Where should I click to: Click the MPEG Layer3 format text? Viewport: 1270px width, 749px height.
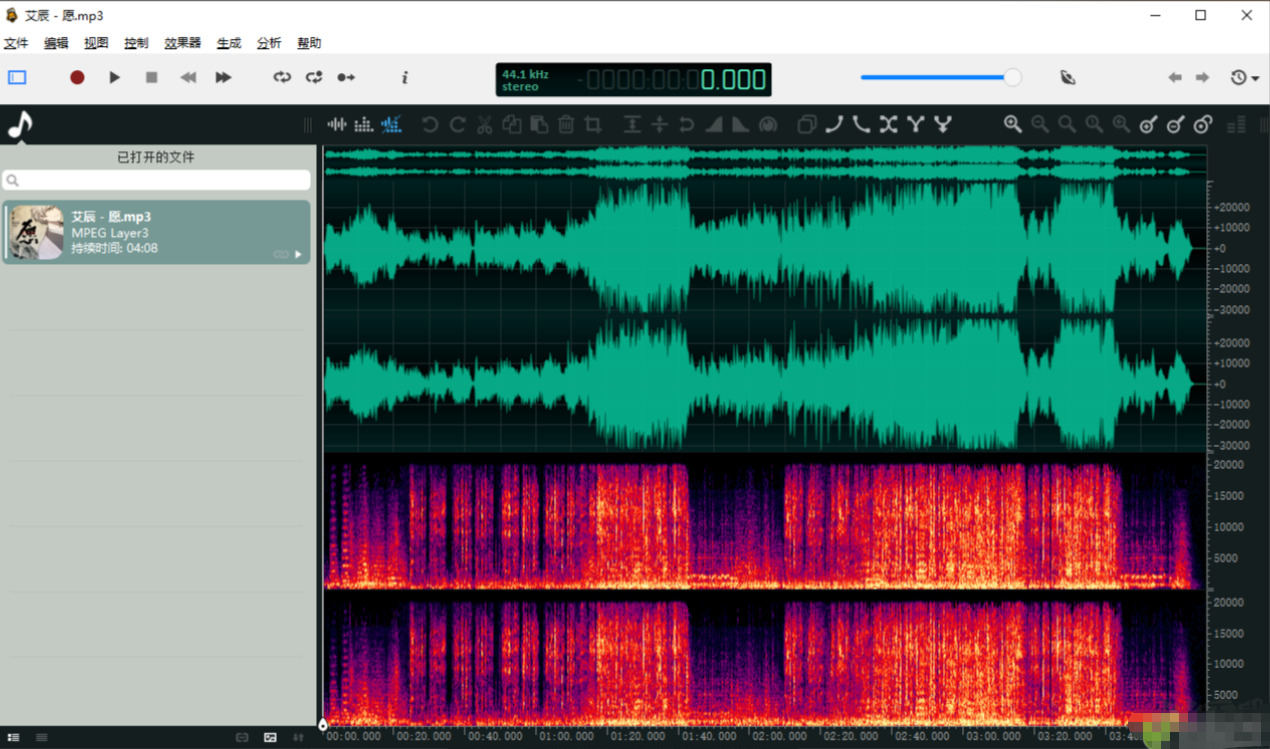110,233
